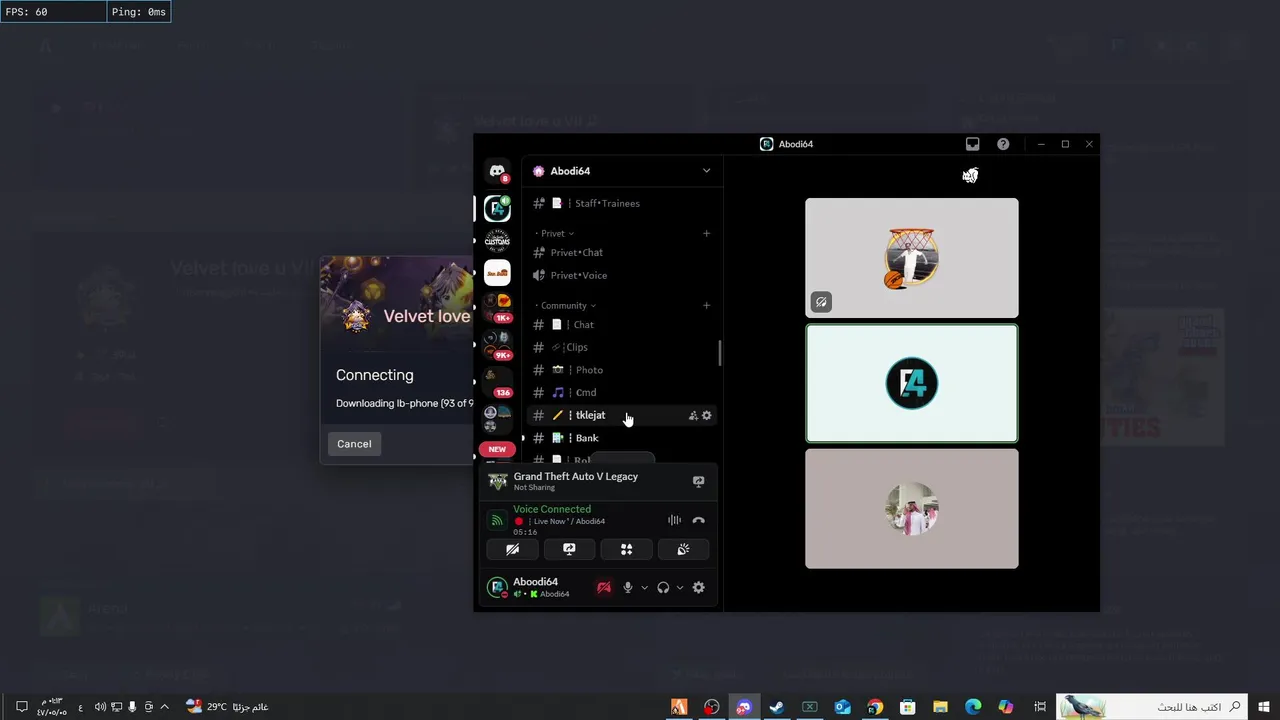The width and height of the screenshot is (1280, 720).
Task: Open the server with 136 badge
Action: (x=497, y=380)
